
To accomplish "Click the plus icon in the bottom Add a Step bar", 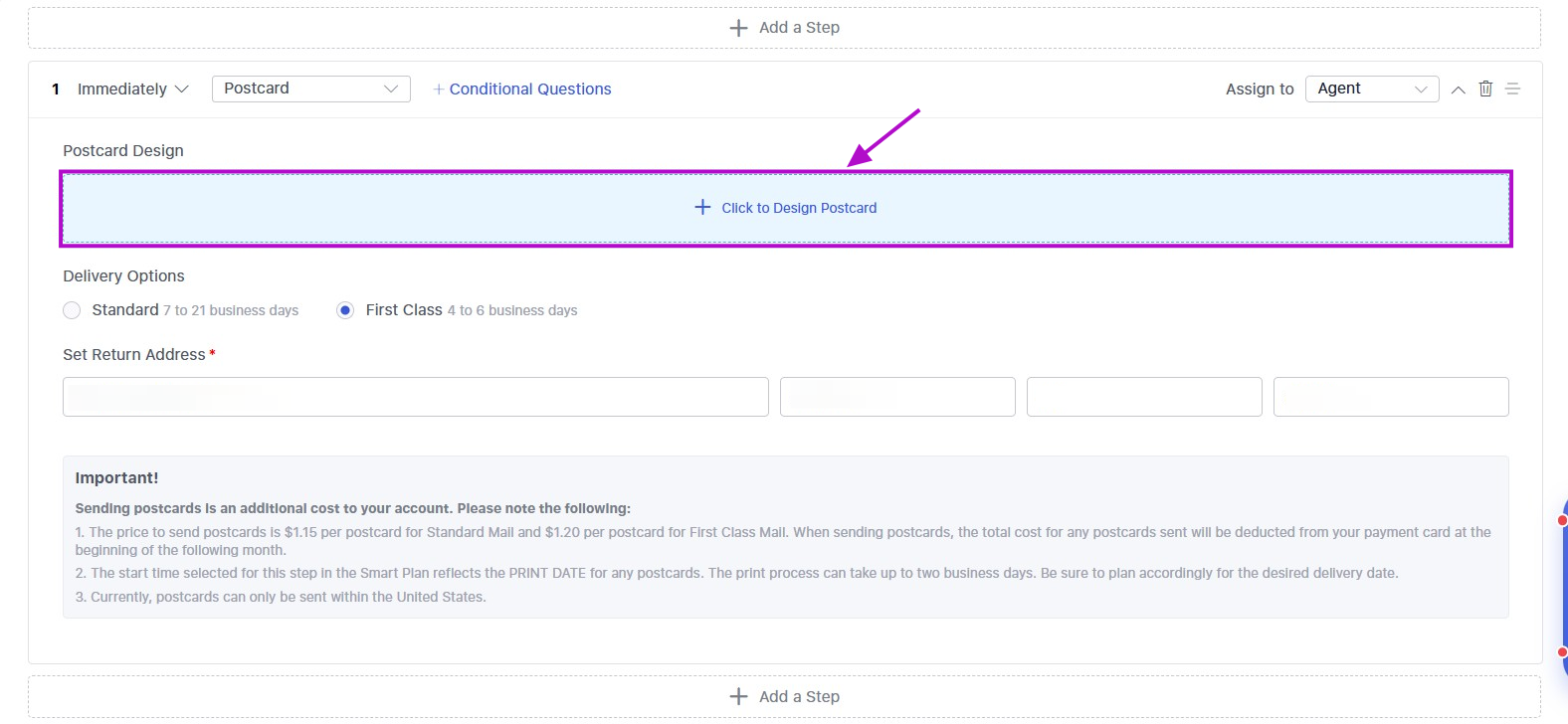I will coord(738,697).
